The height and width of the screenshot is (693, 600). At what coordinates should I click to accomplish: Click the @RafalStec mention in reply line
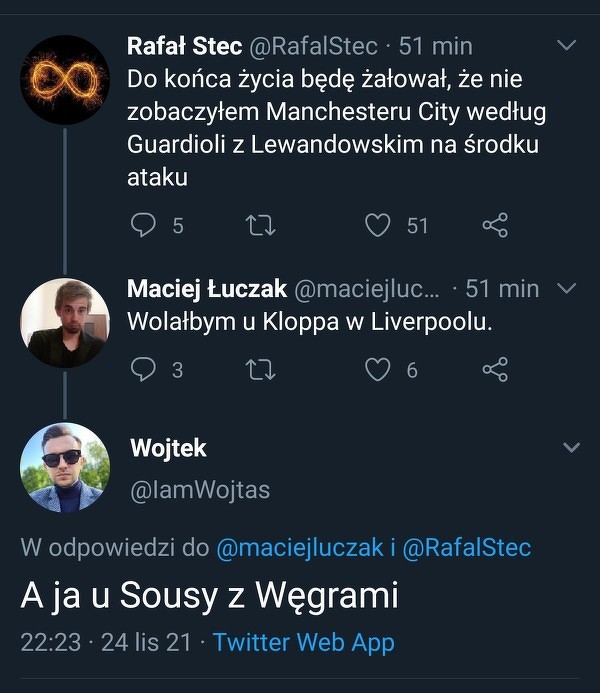(x=468, y=548)
